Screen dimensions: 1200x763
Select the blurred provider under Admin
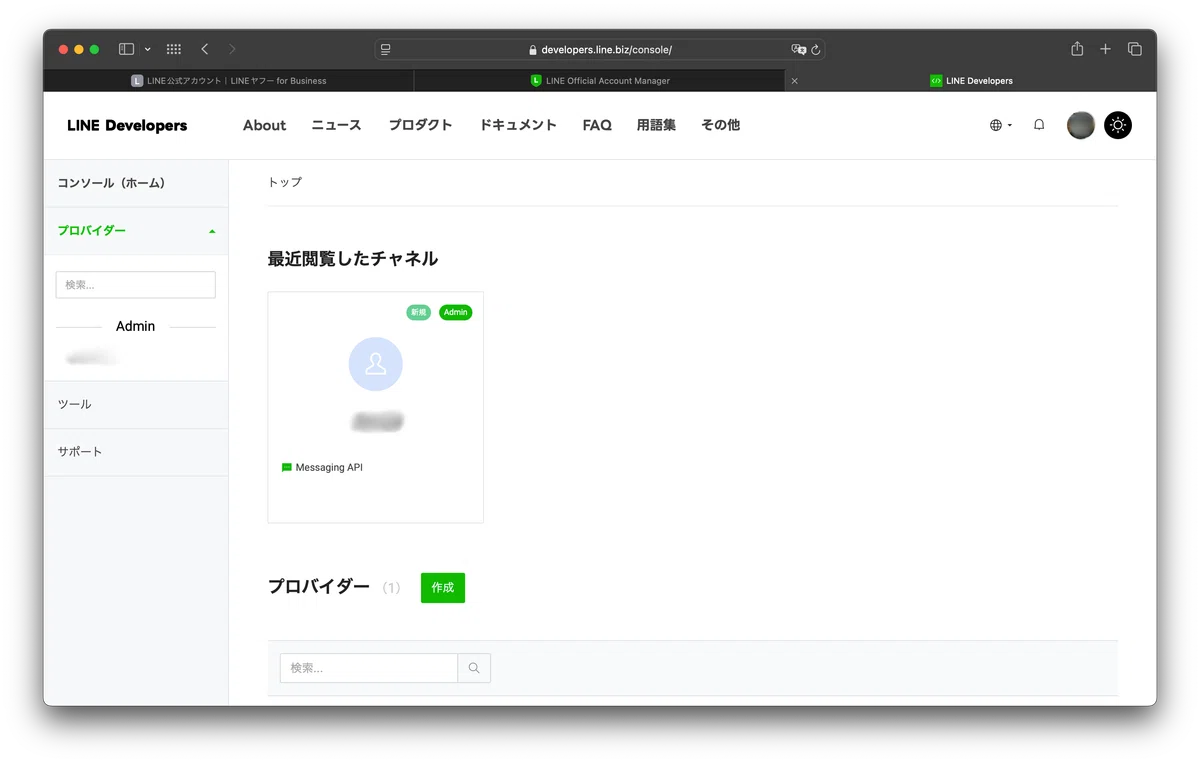click(x=92, y=357)
